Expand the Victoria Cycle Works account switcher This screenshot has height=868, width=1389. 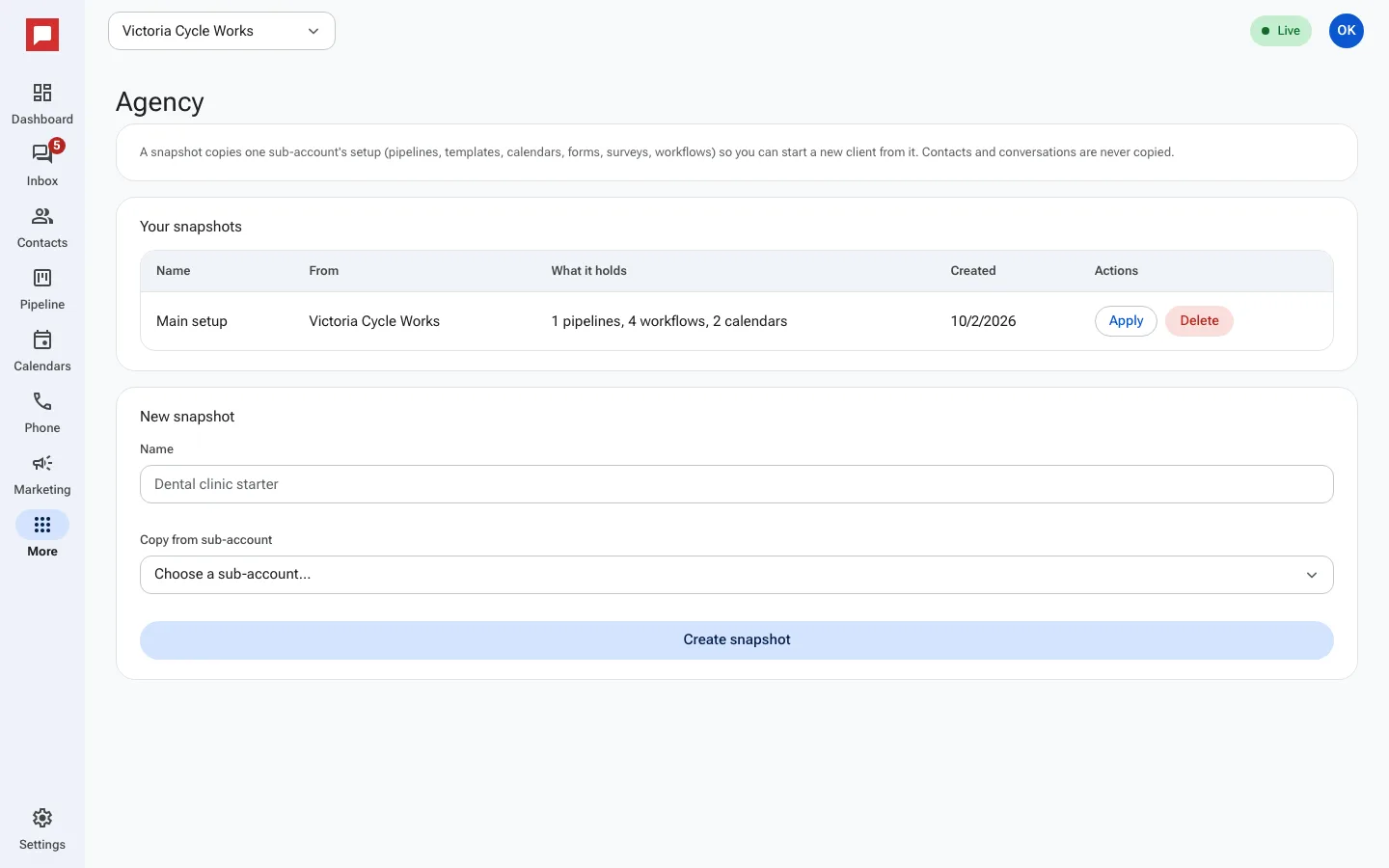222,31
